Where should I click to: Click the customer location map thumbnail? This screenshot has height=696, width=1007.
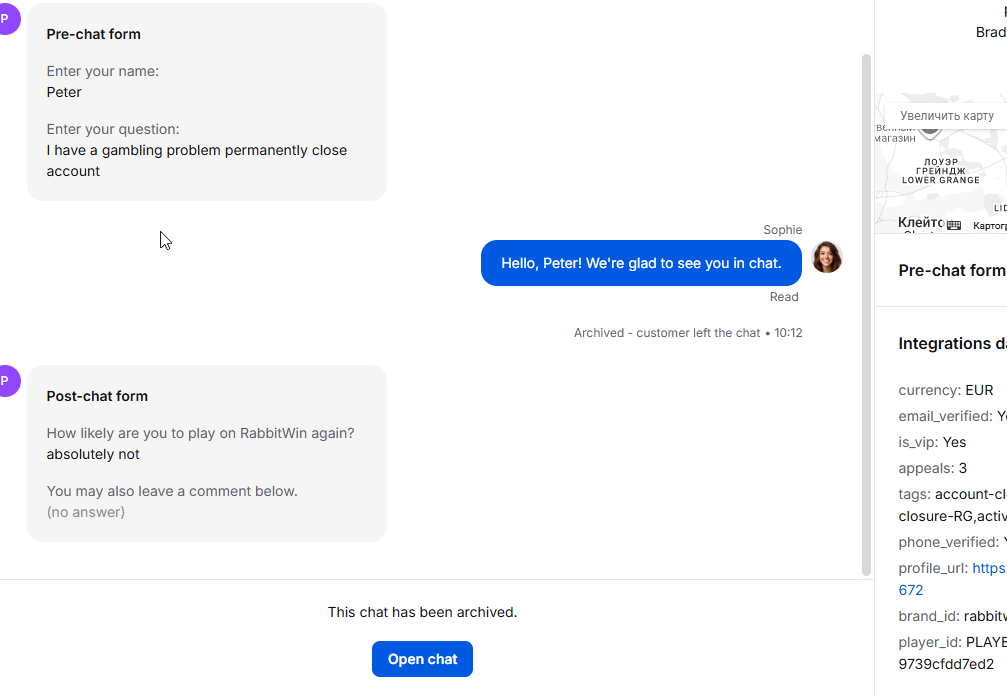point(941,163)
